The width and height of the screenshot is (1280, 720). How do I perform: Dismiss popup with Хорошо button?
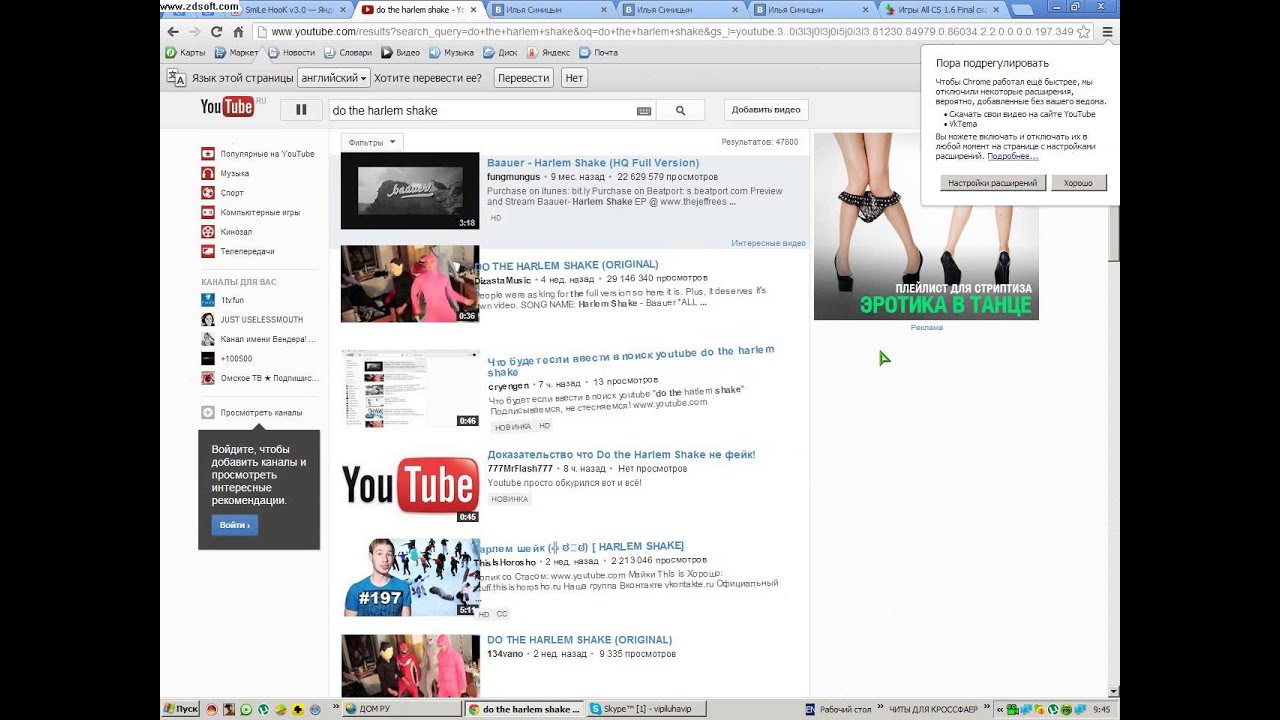pos(1078,183)
